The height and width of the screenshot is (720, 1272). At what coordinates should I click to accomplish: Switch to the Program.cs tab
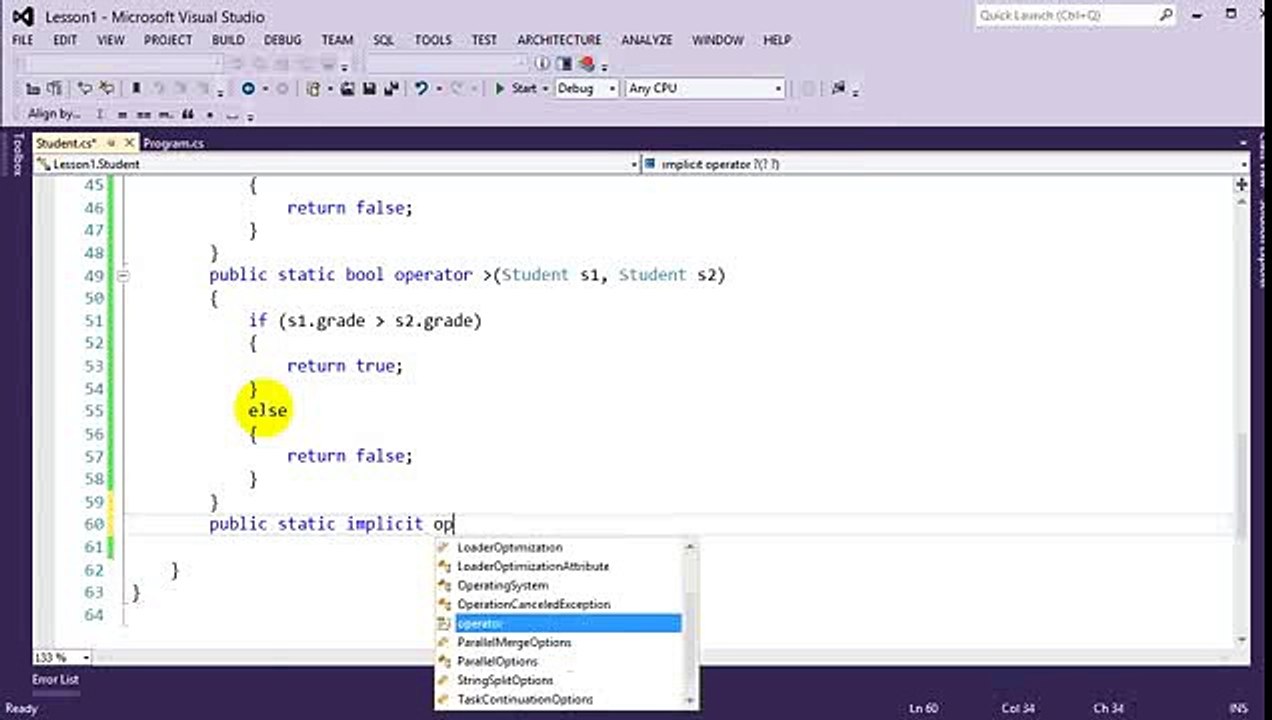(173, 143)
